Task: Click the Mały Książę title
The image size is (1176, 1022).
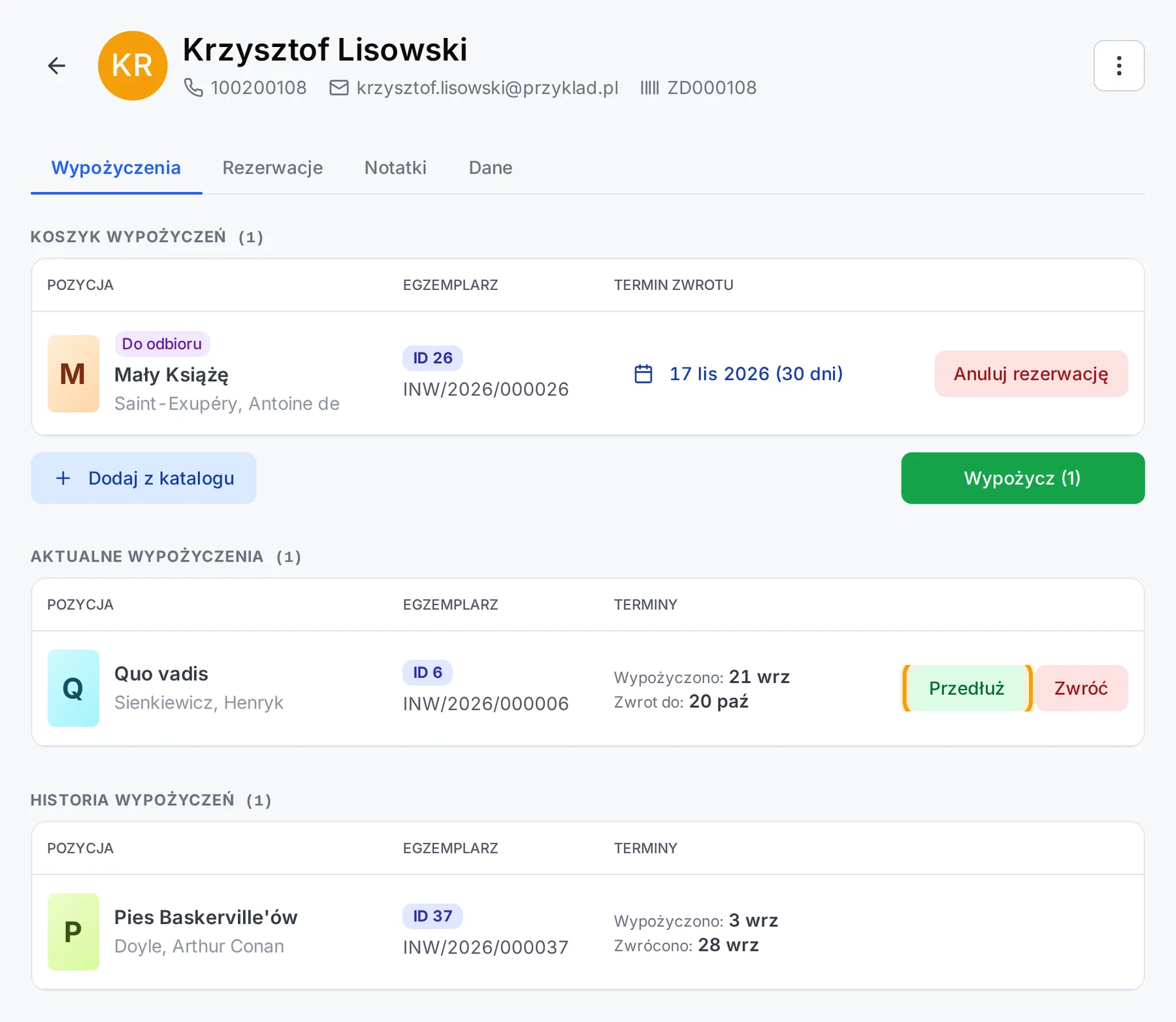Action: click(171, 374)
